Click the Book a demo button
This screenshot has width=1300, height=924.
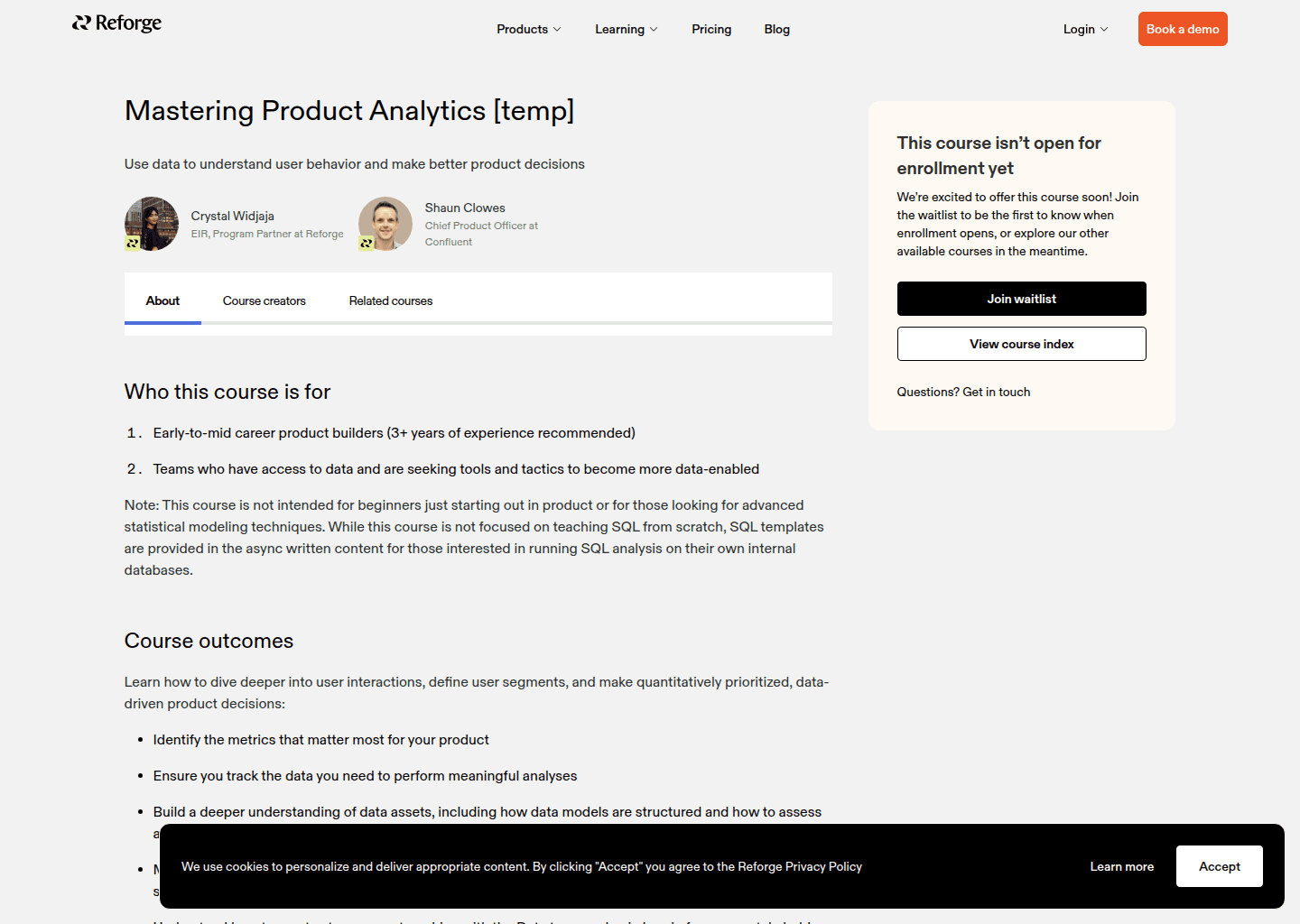click(x=1182, y=28)
